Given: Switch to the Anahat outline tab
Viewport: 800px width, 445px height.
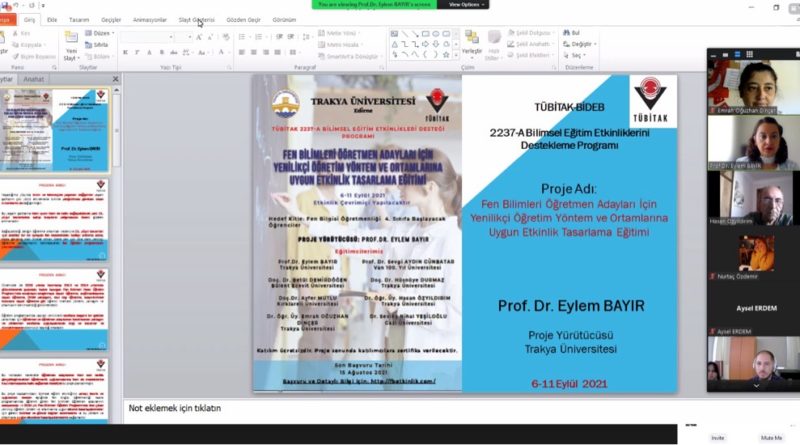Looking at the screenshot, I should pos(34,79).
